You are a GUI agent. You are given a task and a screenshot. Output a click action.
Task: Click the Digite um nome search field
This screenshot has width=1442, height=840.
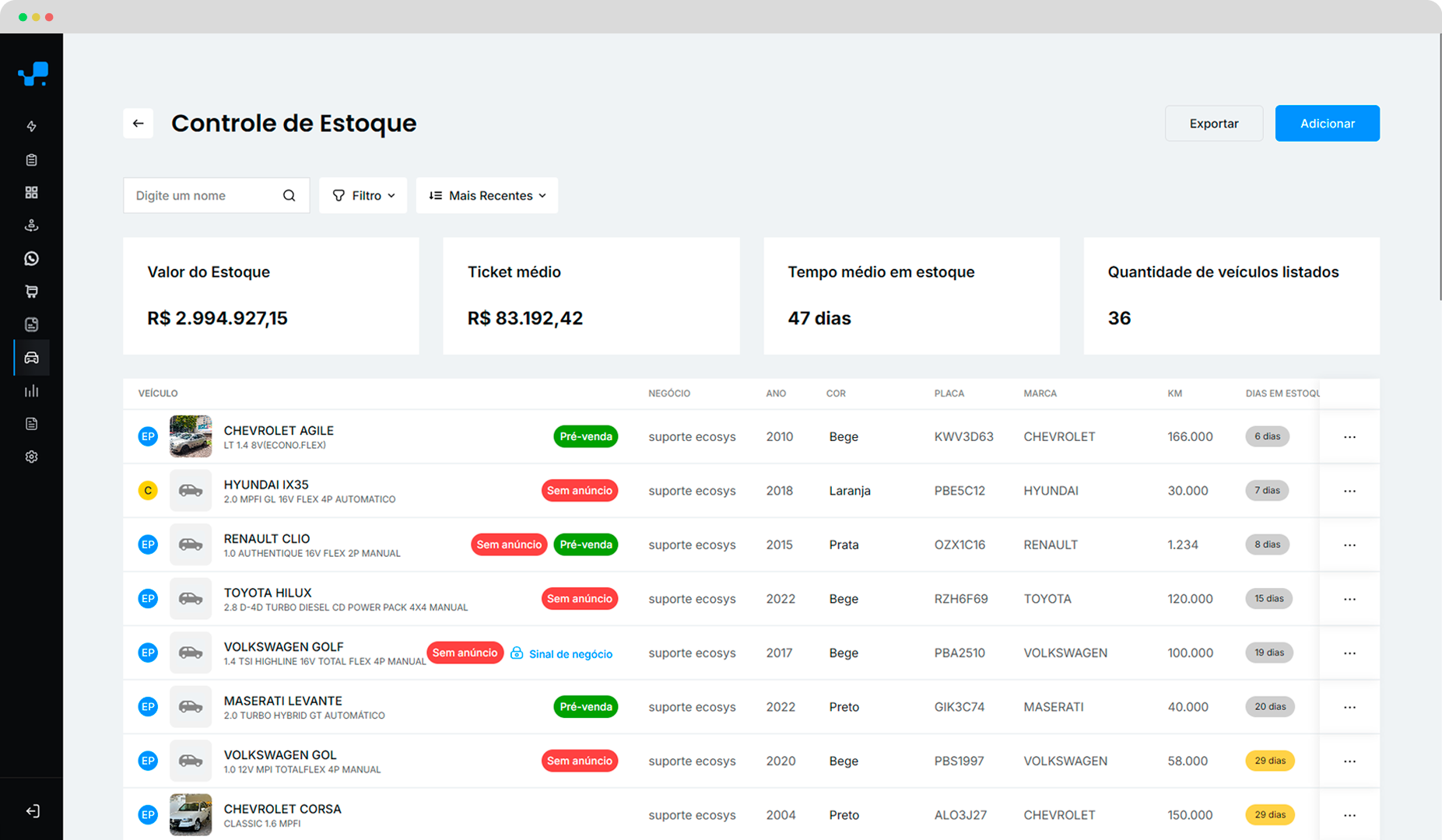pyautogui.click(x=216, y=195)
